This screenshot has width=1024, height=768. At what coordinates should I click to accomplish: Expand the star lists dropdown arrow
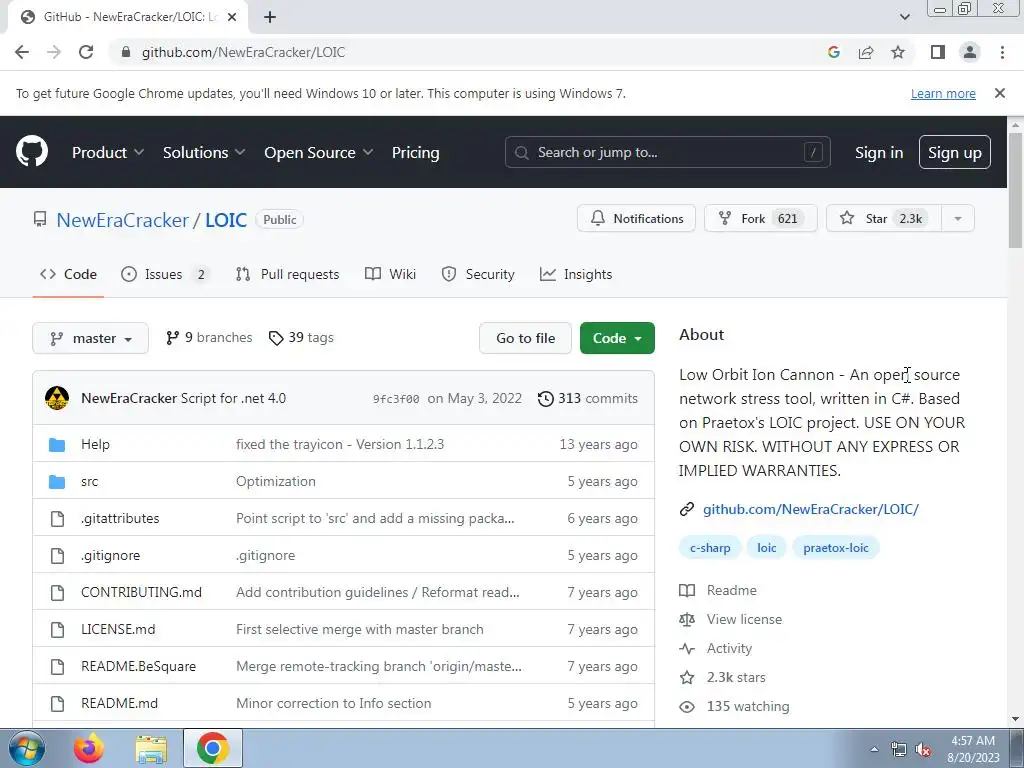click(958, 218)
